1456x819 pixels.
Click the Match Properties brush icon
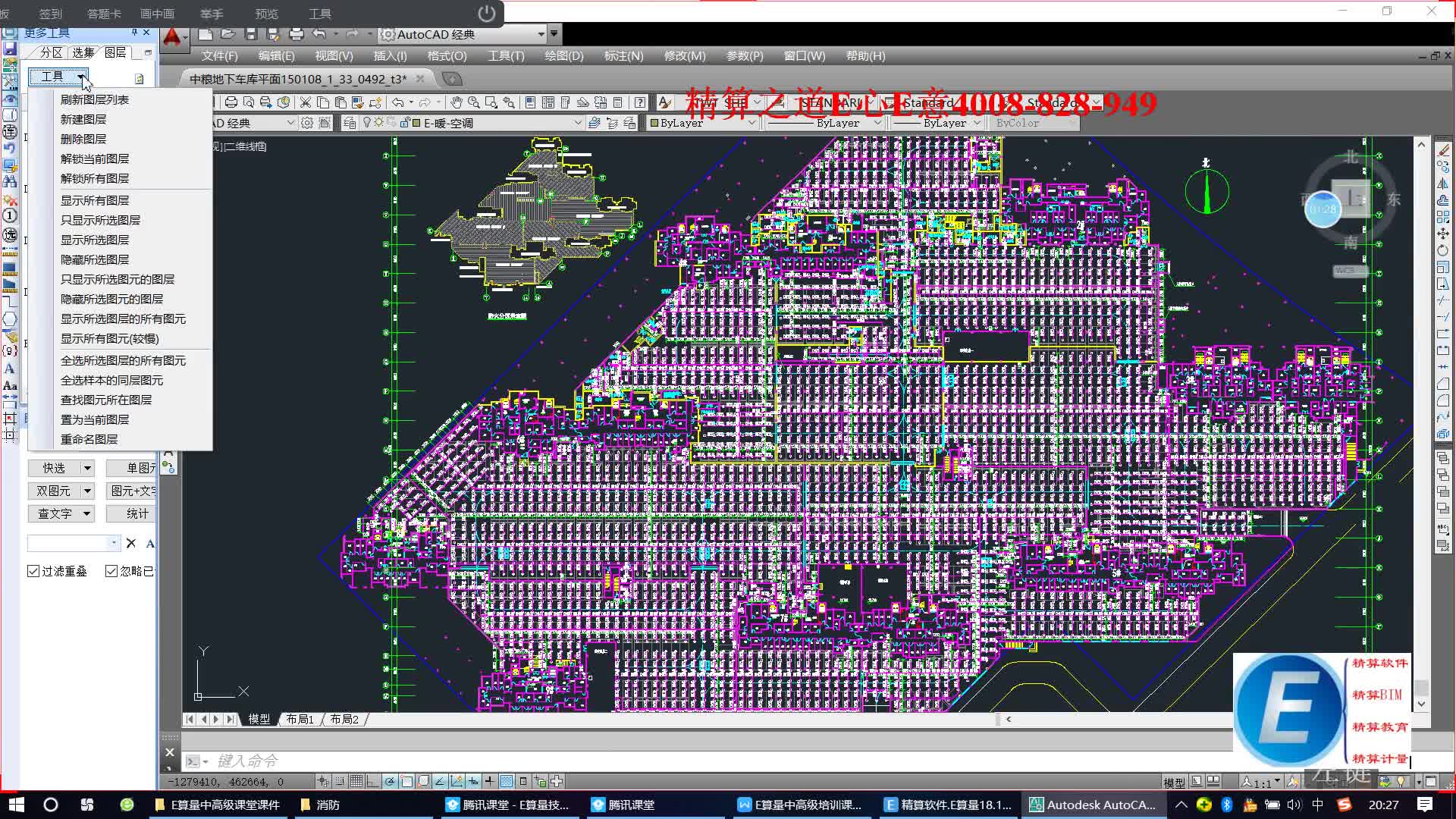(358, 102)
